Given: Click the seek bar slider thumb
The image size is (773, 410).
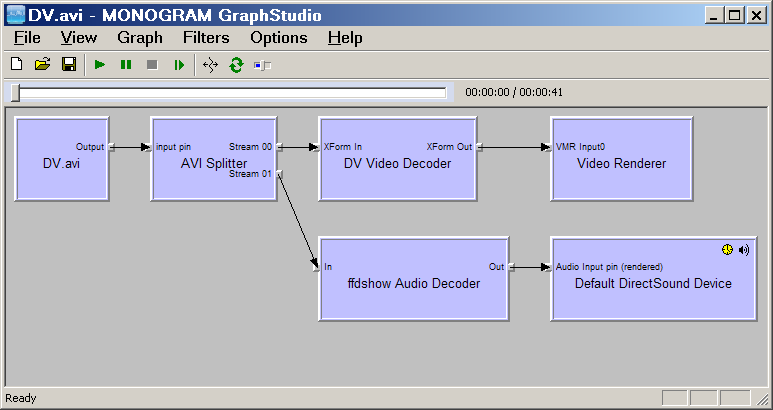Looking at the screenshot, I should [16, 93].
